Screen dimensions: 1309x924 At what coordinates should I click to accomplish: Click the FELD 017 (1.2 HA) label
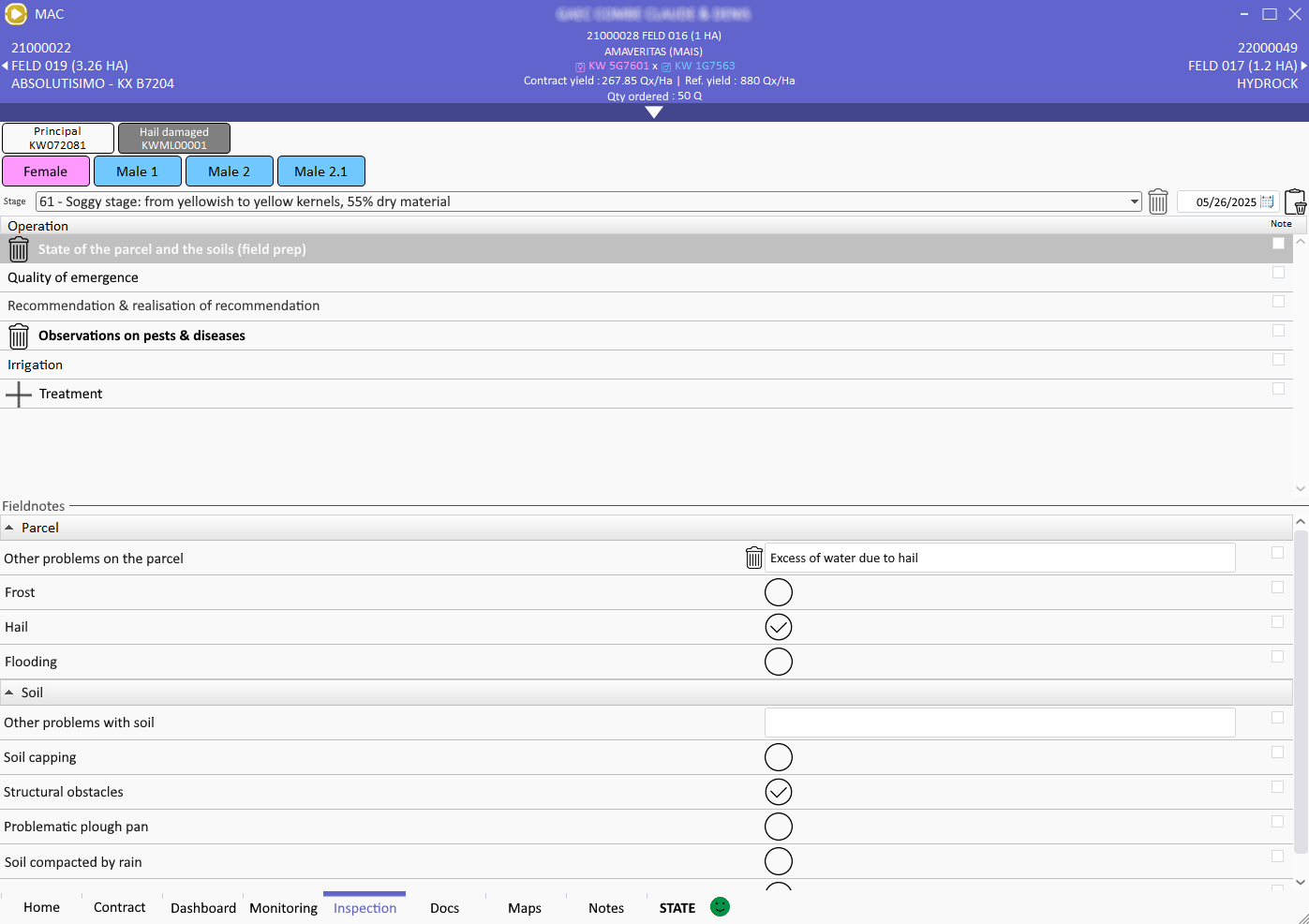[x=1242, y=66]
